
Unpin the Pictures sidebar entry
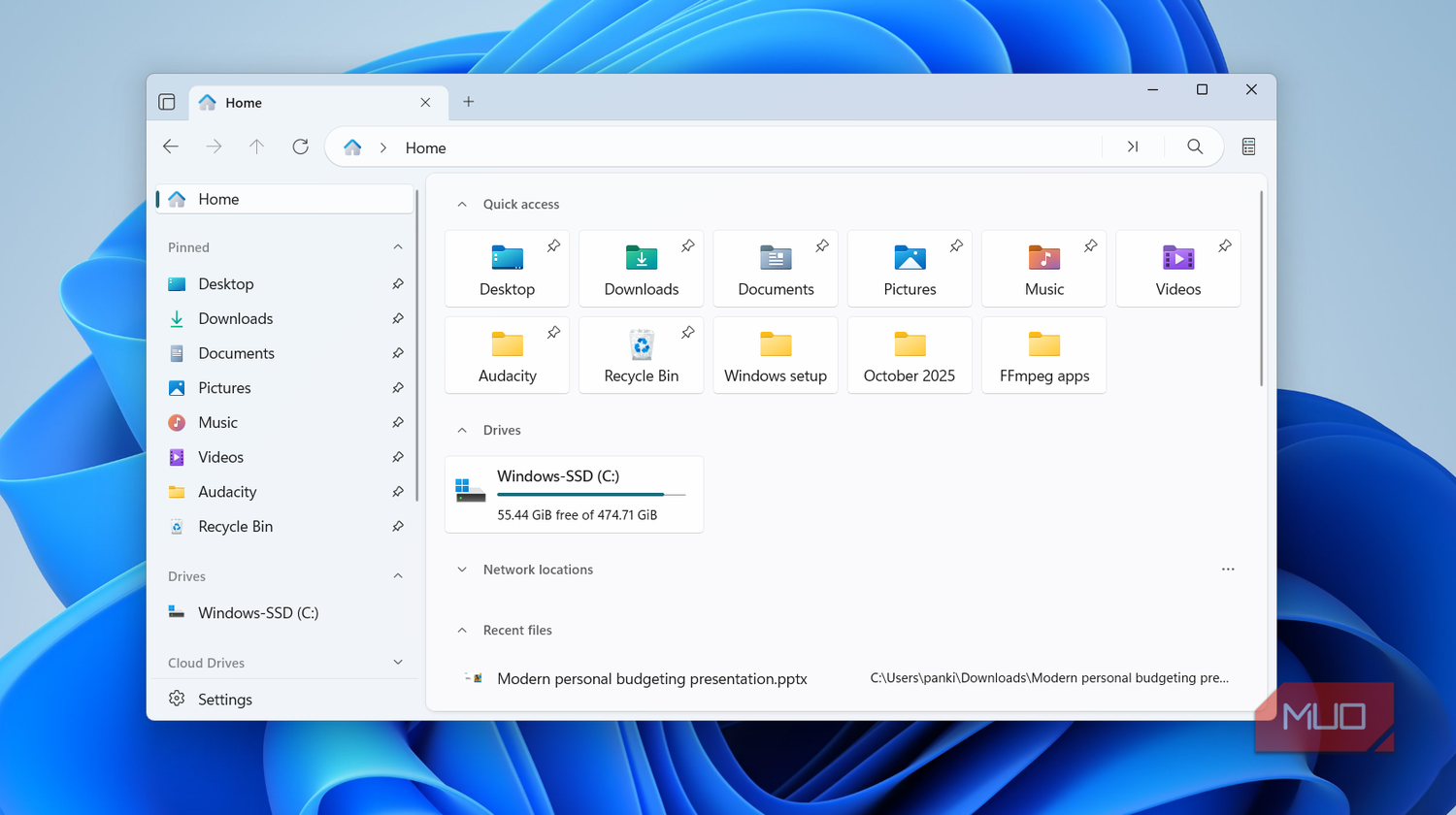pos(398,388)
